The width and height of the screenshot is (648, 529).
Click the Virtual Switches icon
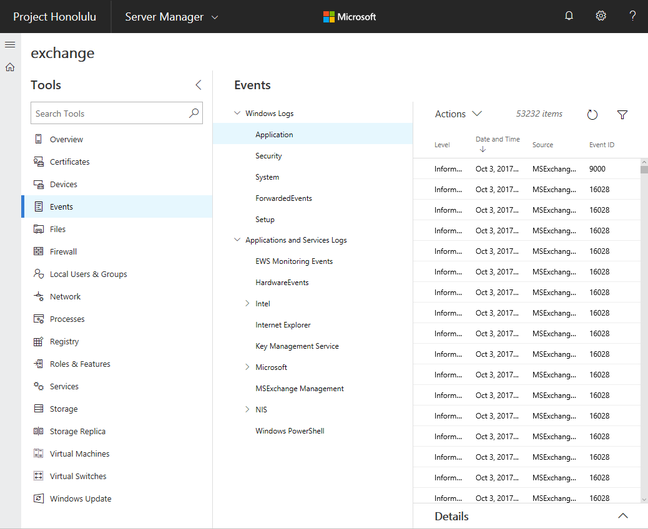click(38, 476)
